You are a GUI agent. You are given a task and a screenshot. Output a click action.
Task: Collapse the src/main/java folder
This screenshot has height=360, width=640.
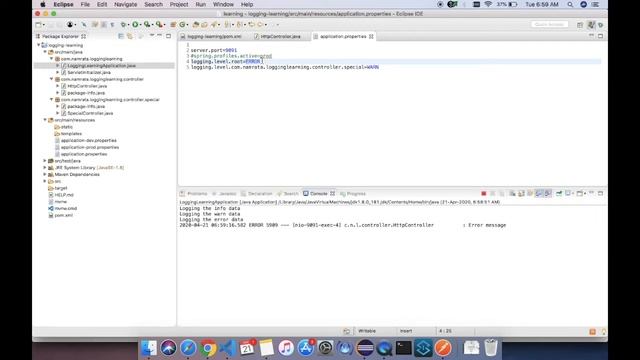[45, 52]
